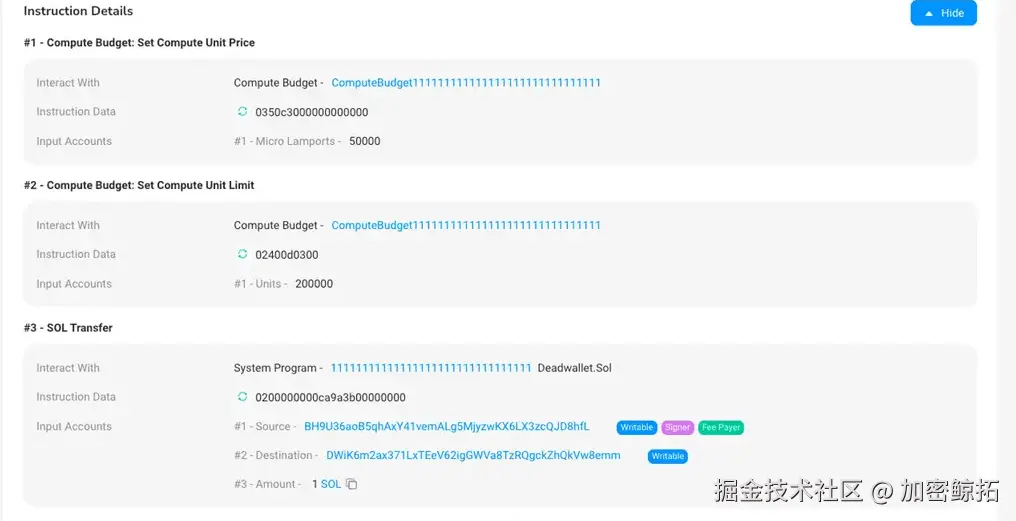The image size is (1016, 521).
Task: Click the #1 - Source label
Action: pos(265,426)
